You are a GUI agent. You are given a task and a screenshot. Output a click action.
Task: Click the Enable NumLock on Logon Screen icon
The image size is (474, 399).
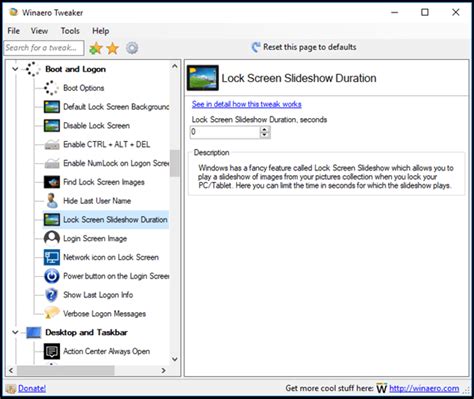click(52, 163)
